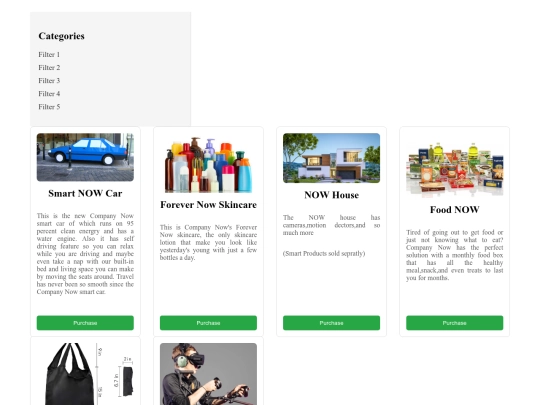Click the Smart NOW Car title
This screenshot has height=405, width=540.
click(x=85, y=193)
